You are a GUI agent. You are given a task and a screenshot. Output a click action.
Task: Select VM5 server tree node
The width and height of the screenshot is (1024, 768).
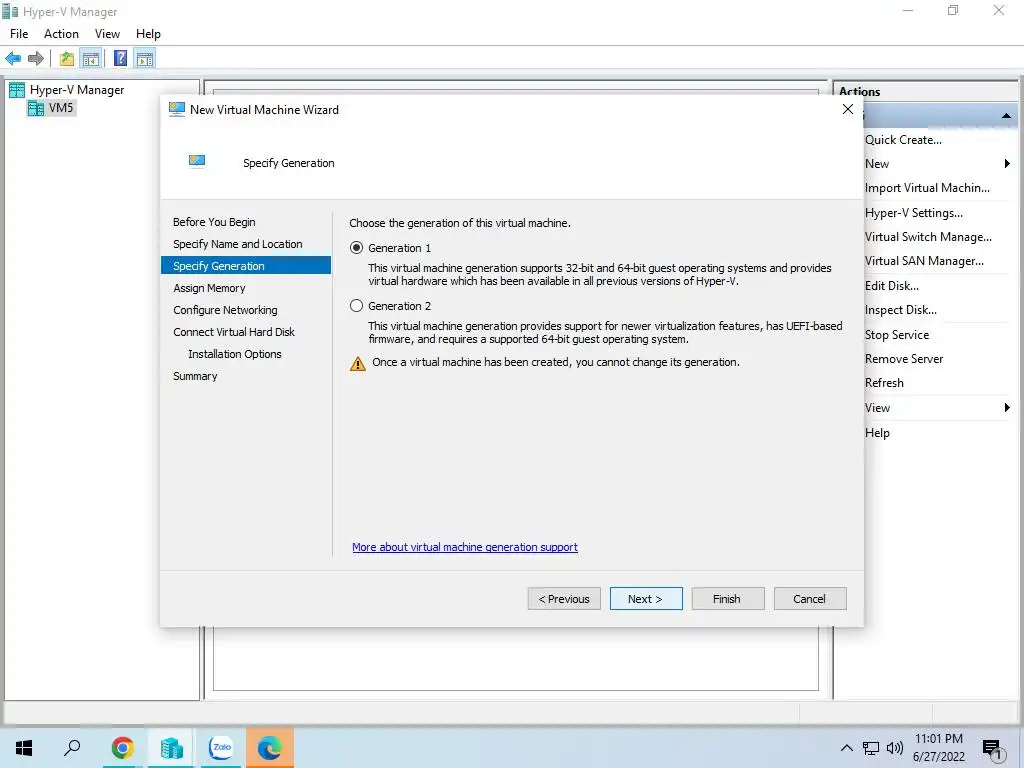point(61,108)
